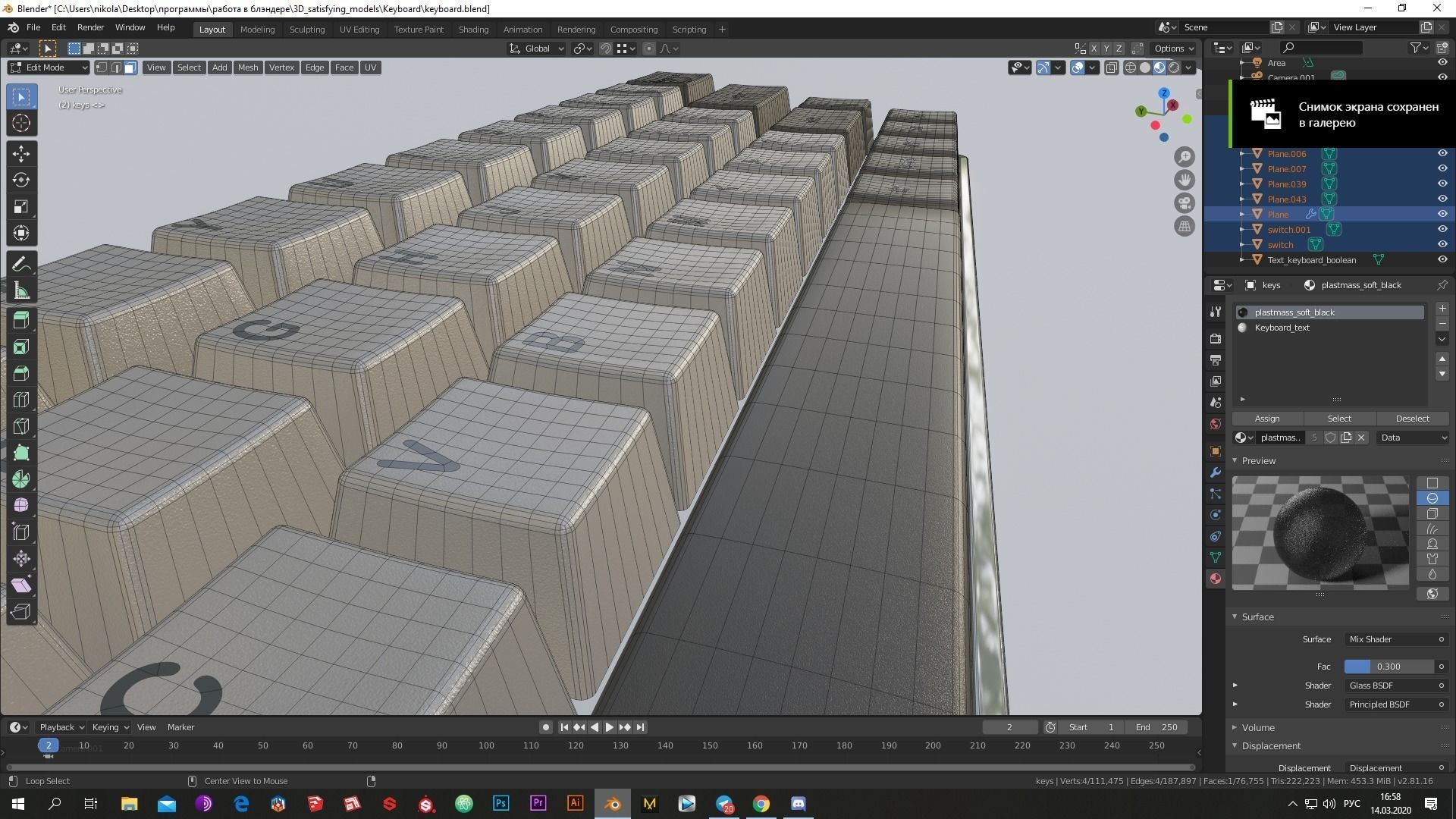Adjust the Fac 0.300 slider
1456x819 pixels.
pos(1389,667)
